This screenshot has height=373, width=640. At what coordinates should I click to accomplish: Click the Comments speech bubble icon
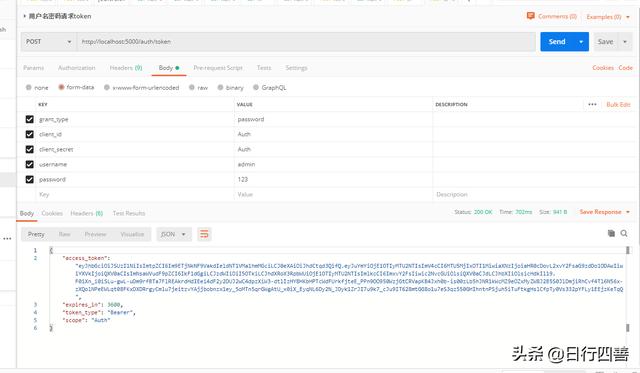[x=531, y=16]
